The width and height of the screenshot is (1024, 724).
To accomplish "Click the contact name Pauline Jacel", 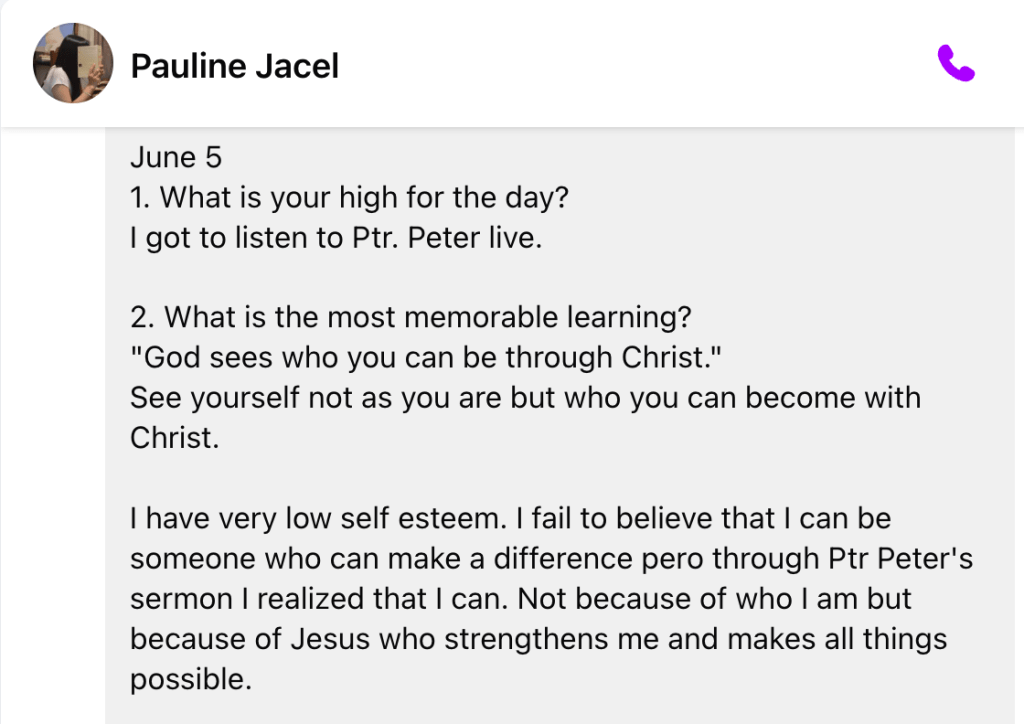I will (235, 66).
